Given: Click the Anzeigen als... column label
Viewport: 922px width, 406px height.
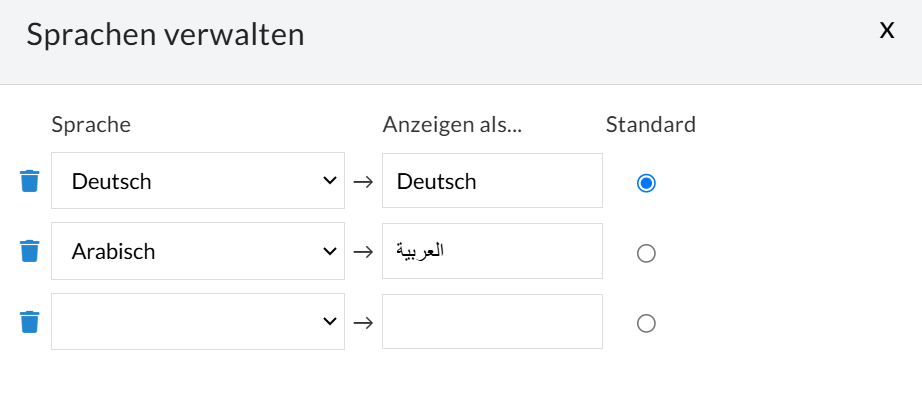Looking at the screenshot, I should pyautogui.click(x=453, y=125).
